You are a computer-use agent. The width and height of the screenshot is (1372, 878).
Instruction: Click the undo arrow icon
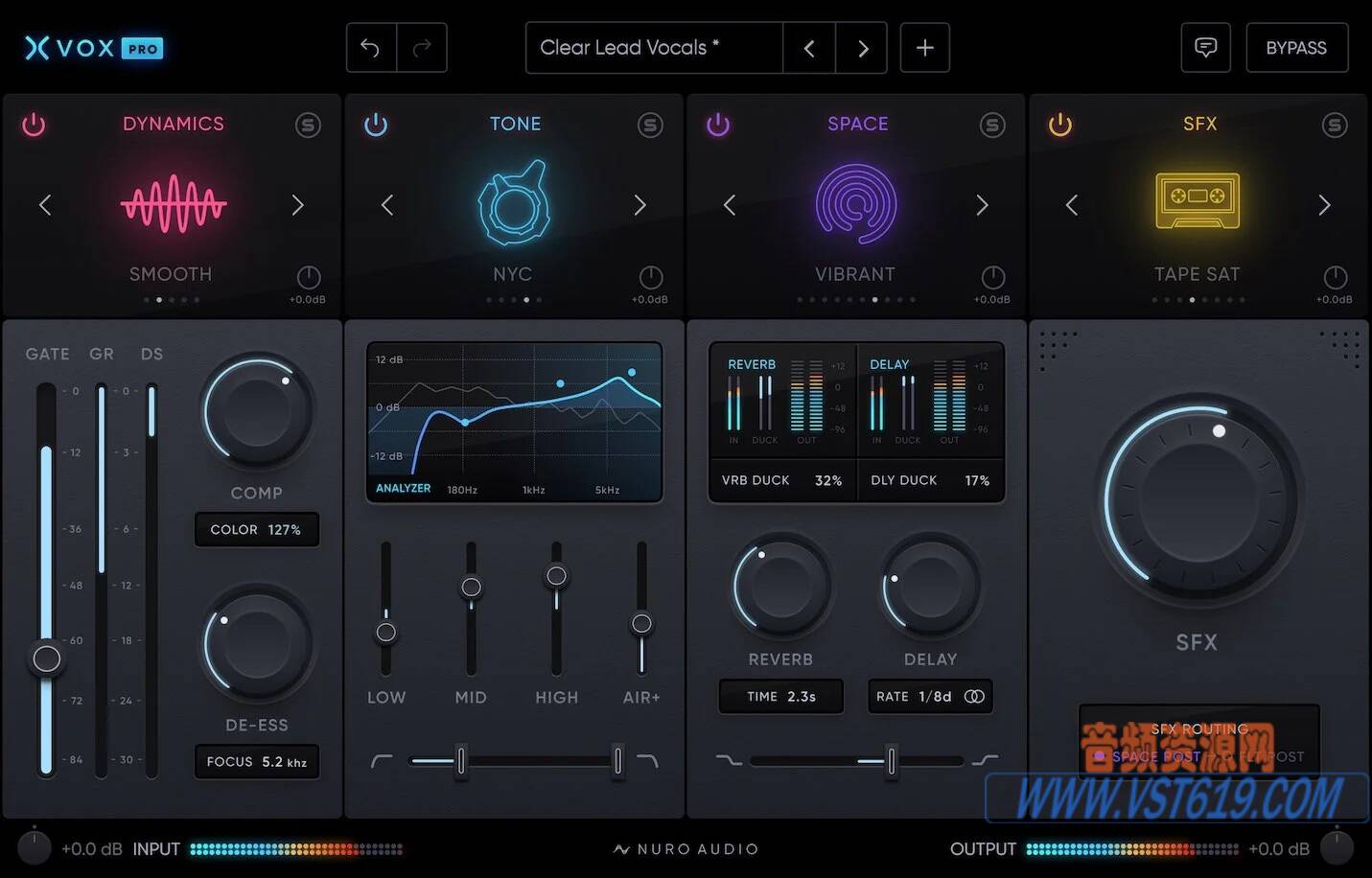(372, 47)
